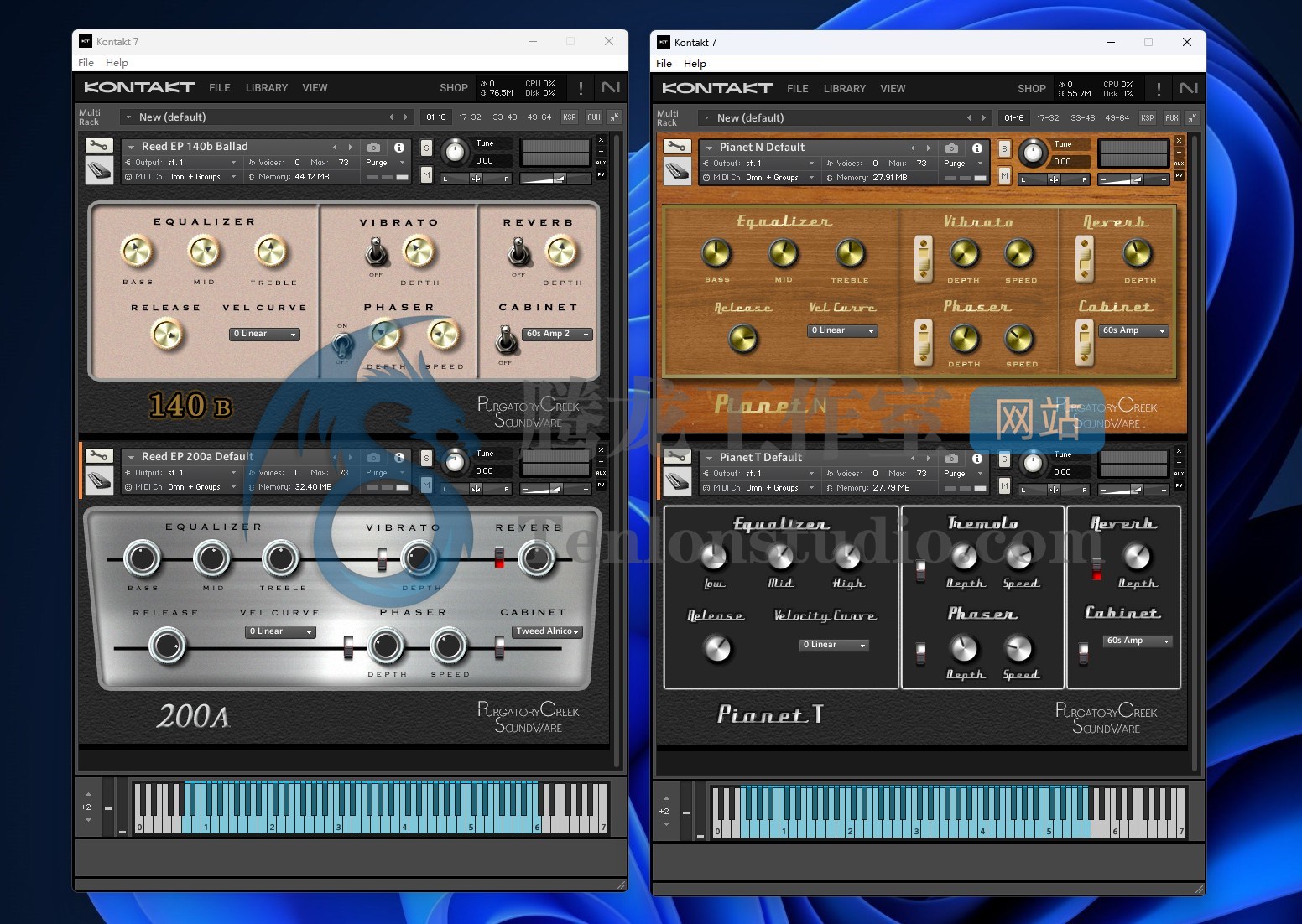Open wrench edit icon of Reed EP 140b Ballad
Viewport: 1302px width, 924px height.
[x=99, y=146]
